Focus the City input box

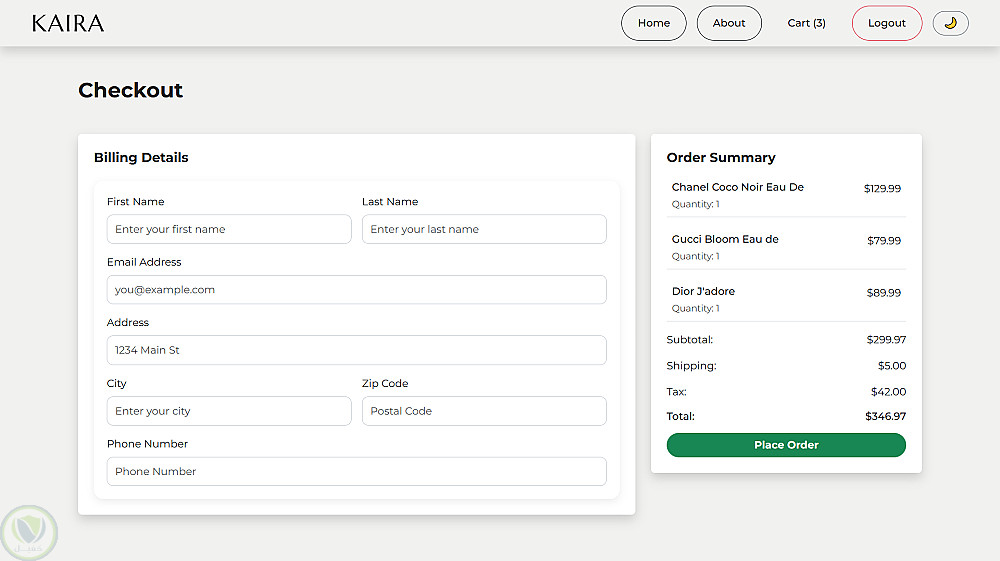click(x=229, y=411)
